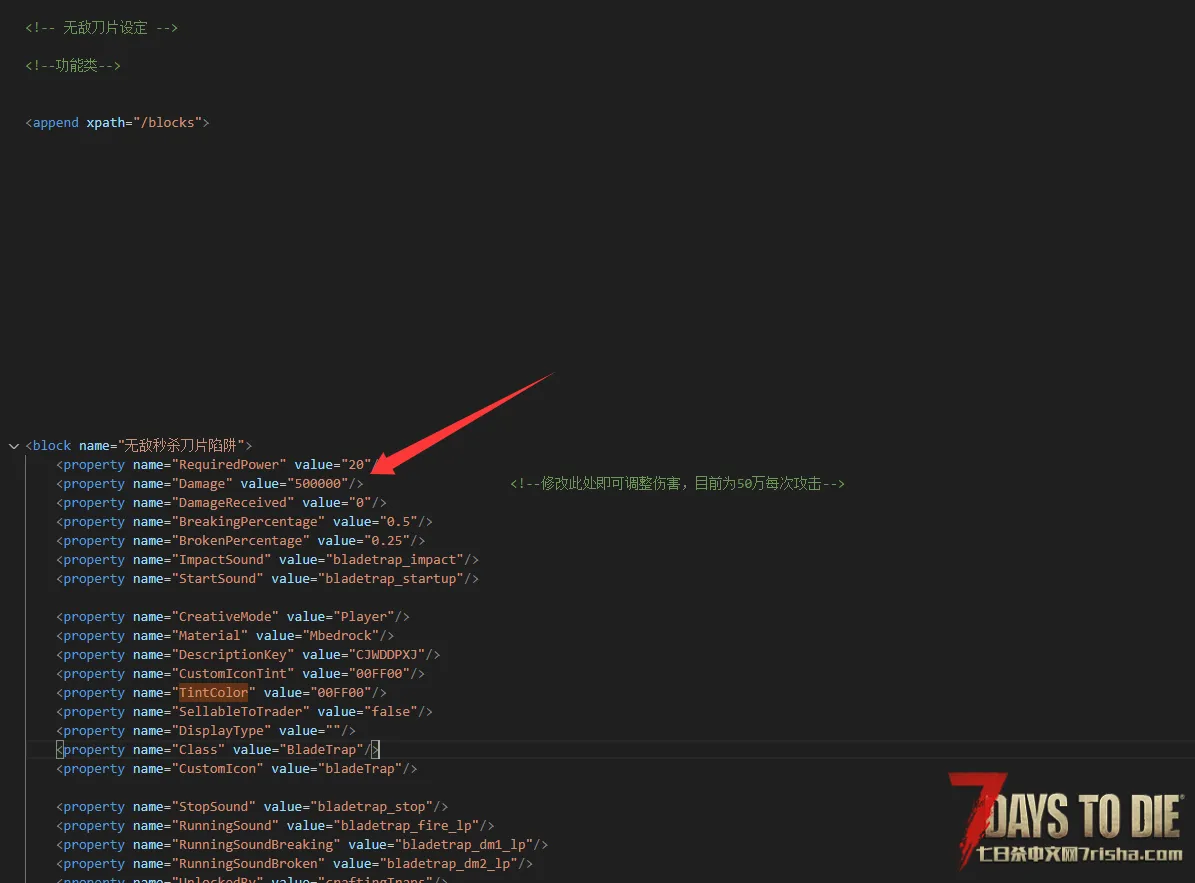Click the Class value BladeTrap
Viewport: 1195px width, 883px height.
(x=320, y=750)
